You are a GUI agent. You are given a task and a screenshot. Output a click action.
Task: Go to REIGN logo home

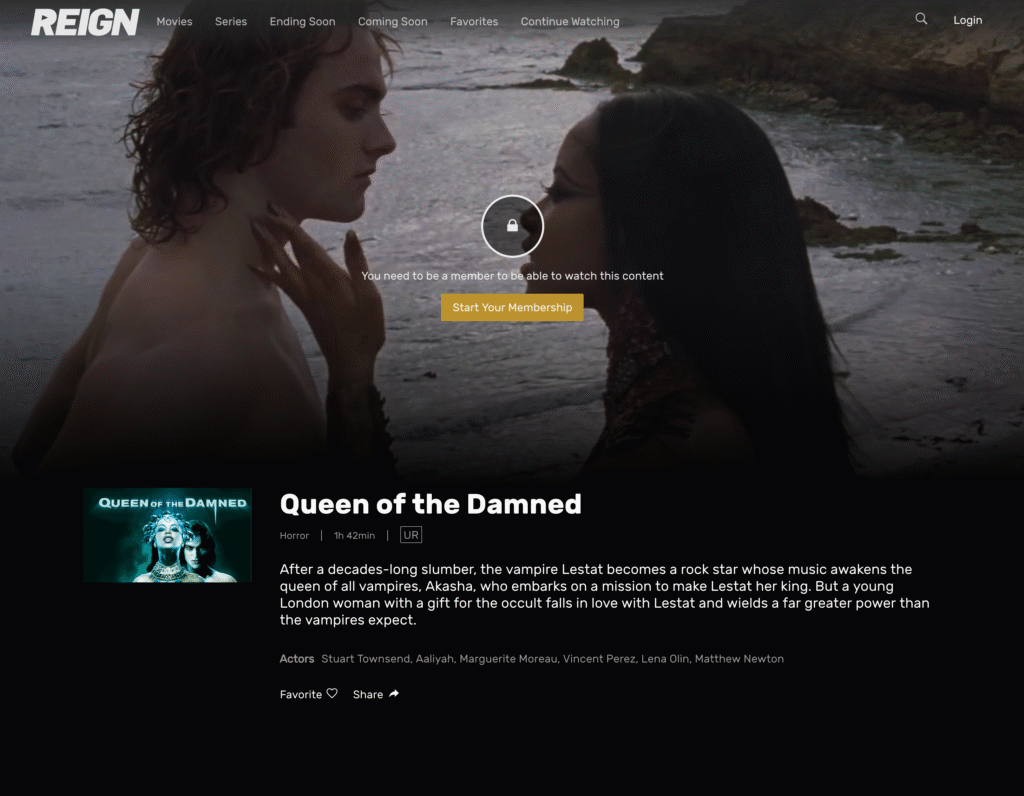tap(85, 22)
